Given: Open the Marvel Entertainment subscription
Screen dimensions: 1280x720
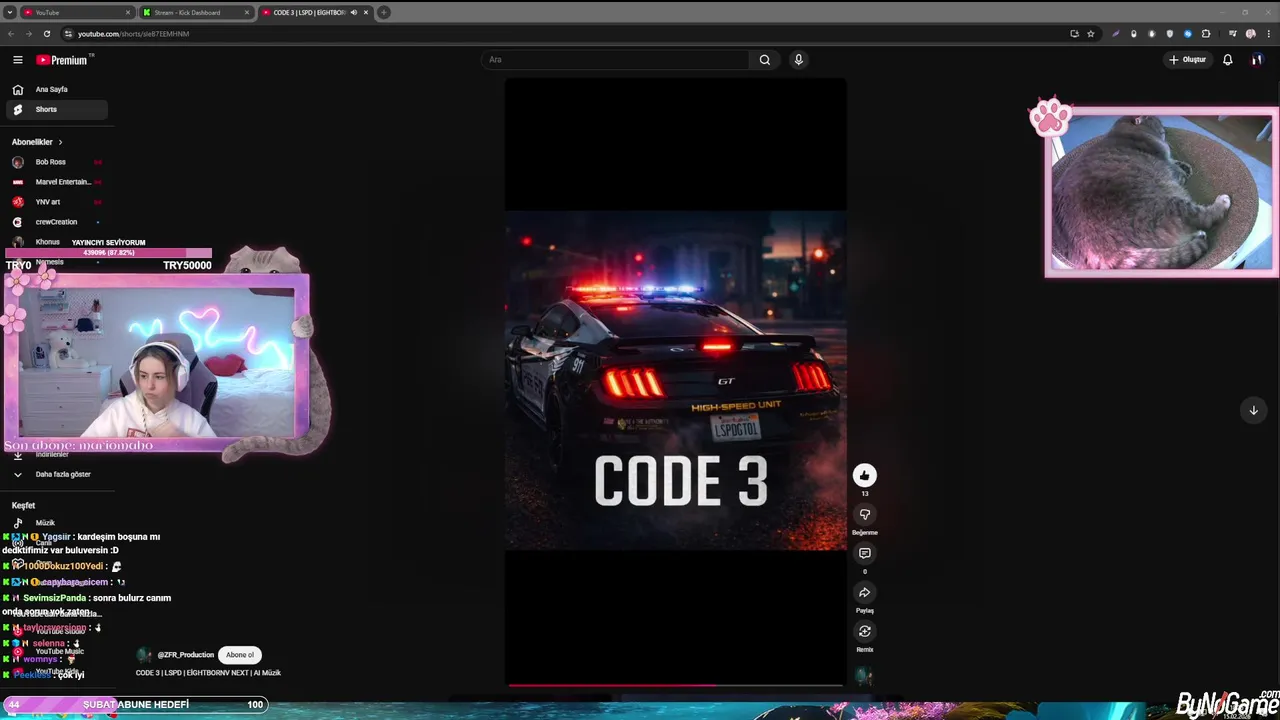Looking at the screenshot, I should pyautogui.click(x=56, y=182).
